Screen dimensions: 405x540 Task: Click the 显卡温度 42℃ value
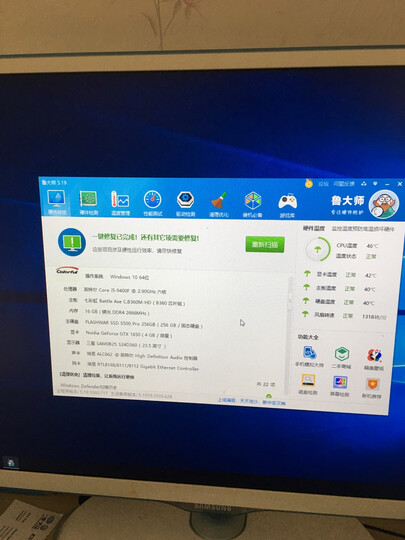(x=371, y=276)
